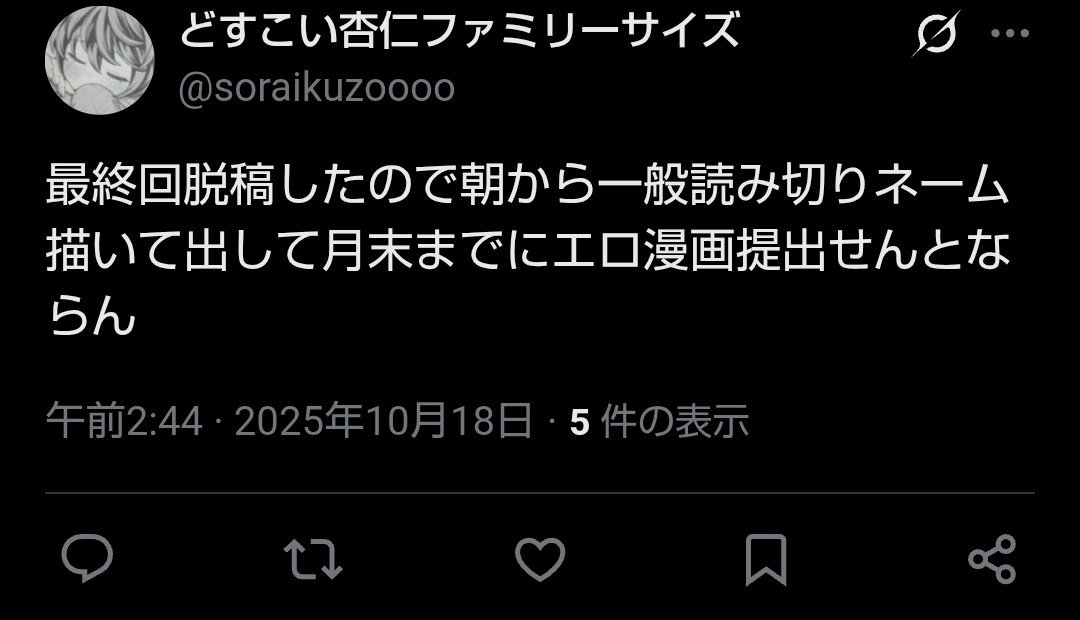The height and width of the screenshot is (620, 1080).
Task: Click the bold number 5 in views
Action: coord(580,422)
